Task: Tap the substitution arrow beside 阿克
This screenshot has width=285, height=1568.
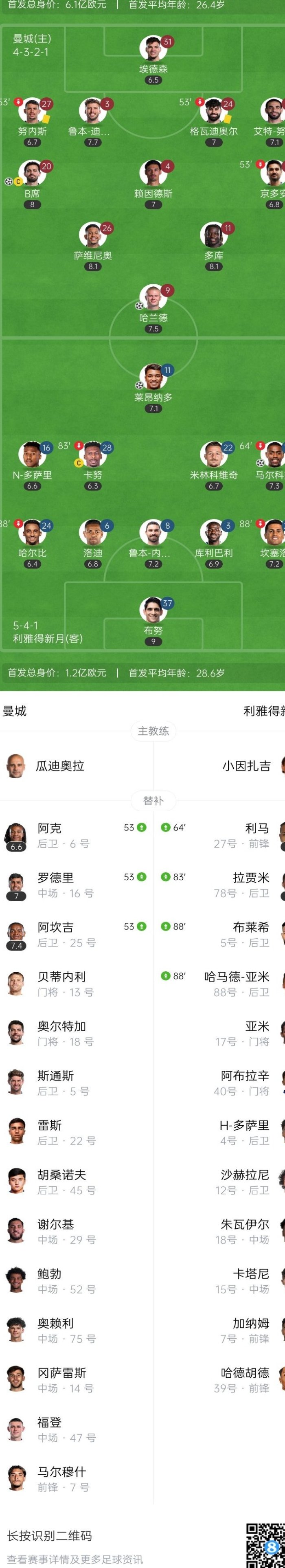Action: click(x=141, y=827)
